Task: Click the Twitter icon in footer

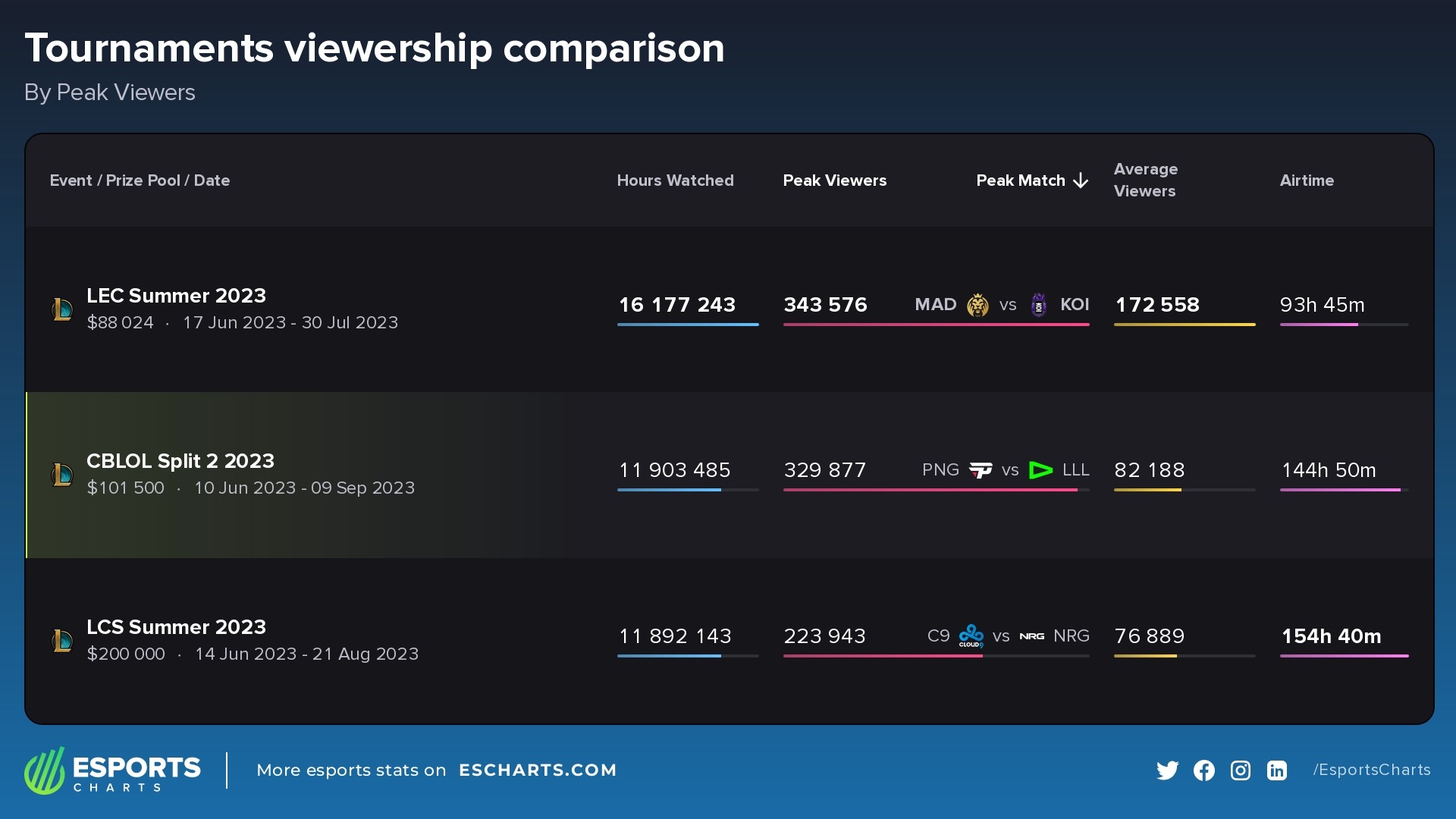Action: 1167,770
